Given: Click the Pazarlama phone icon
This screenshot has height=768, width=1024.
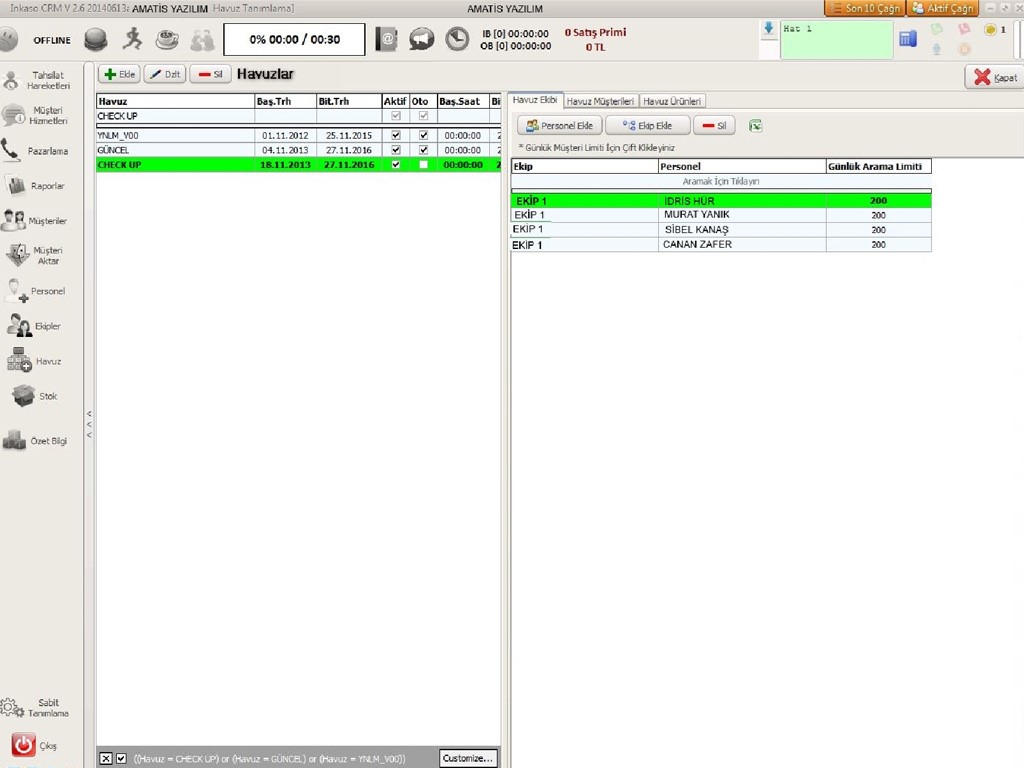Looking at the screenshot, I should [x=12, y=151].
